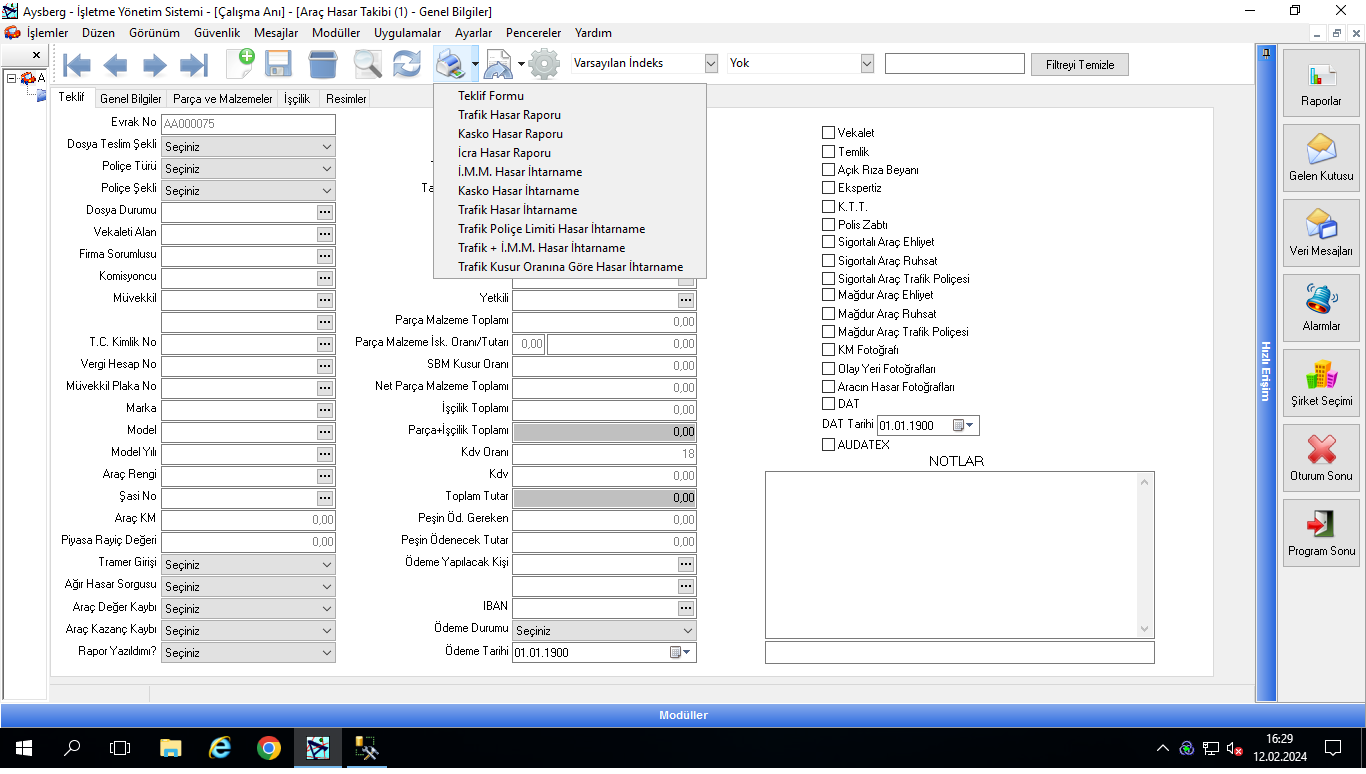The width and height of the screenshot is (1366, 774).
Task: Click the new record icon
Action: [x=240, y=64]
